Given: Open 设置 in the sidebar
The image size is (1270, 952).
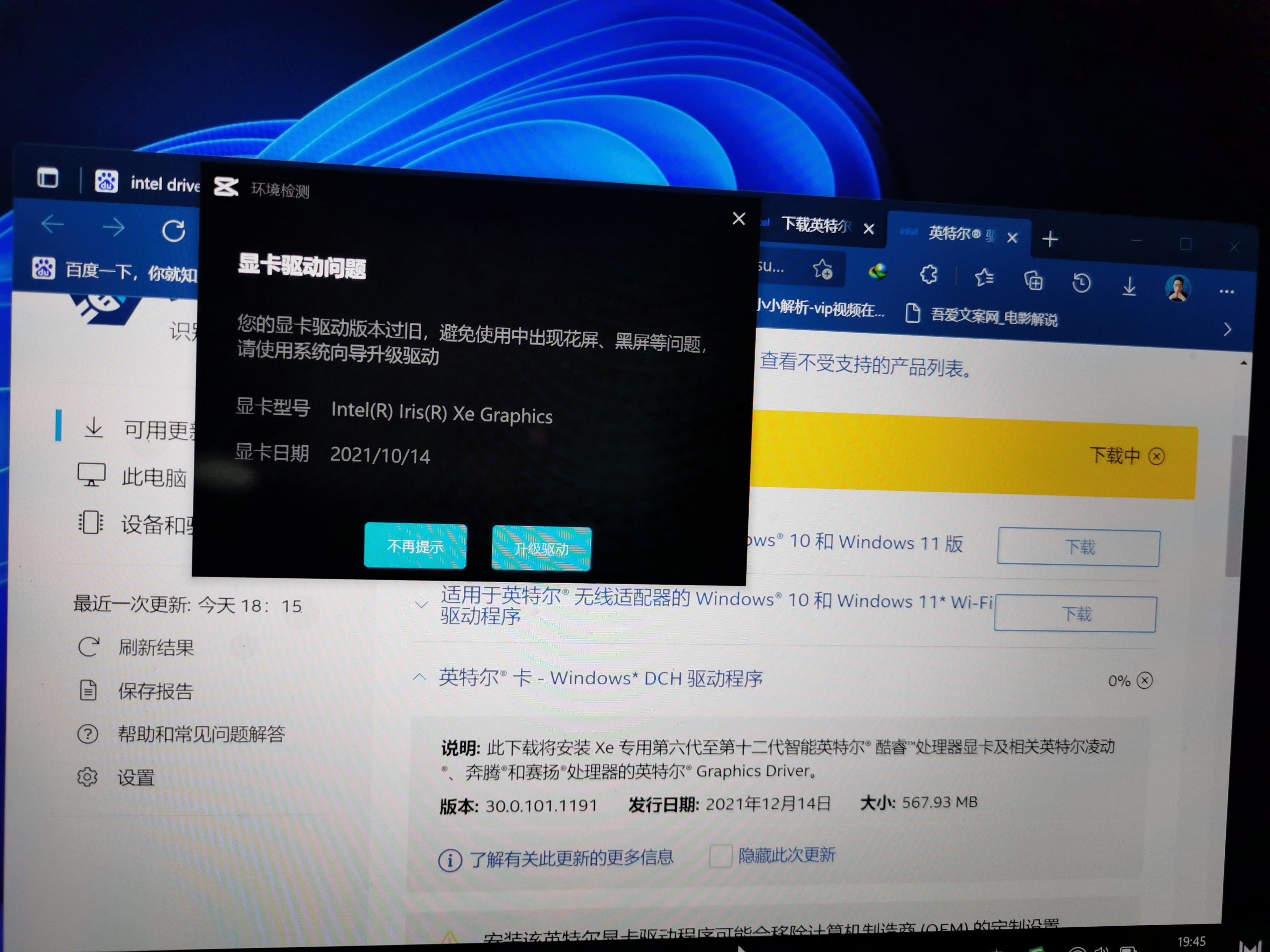Looking at the screenshot, I should click(116, 777).
